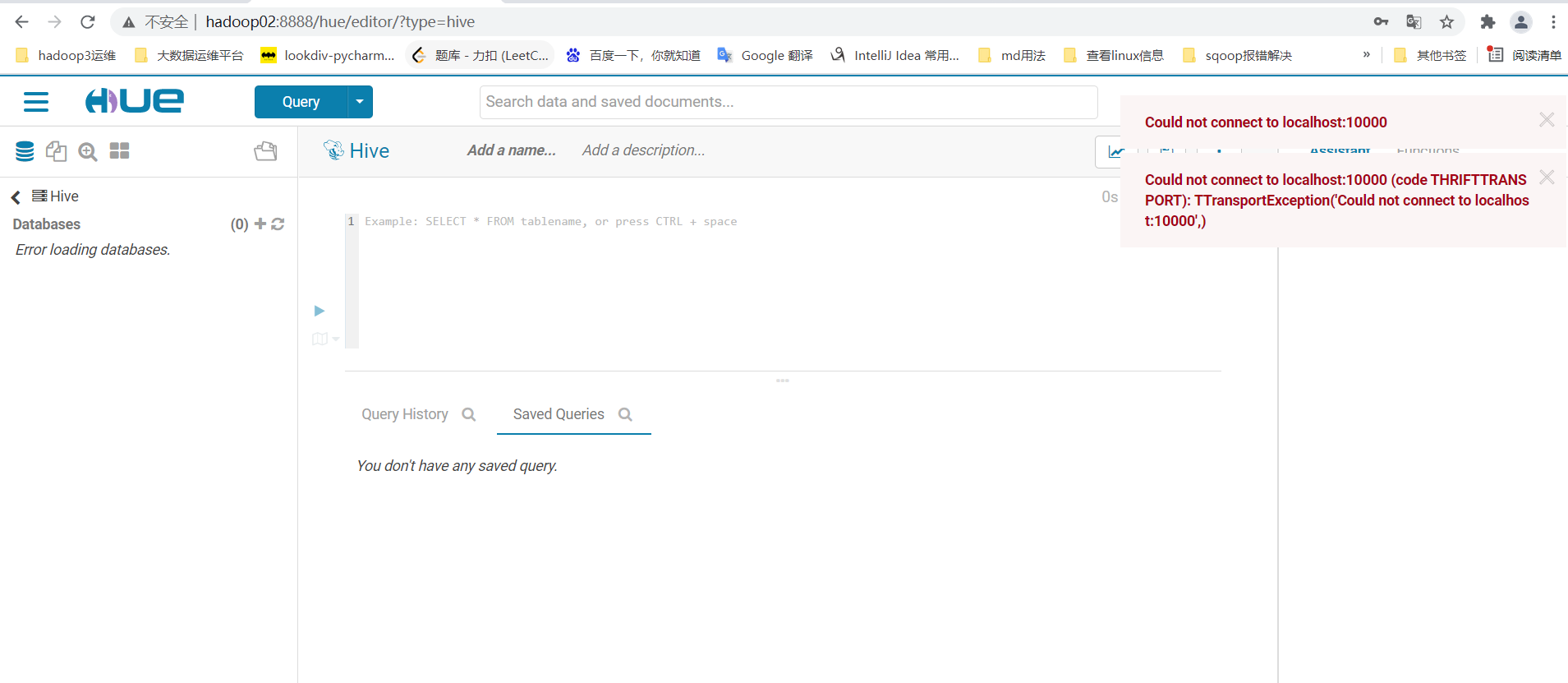Focus the search data and saved documents field
Screen dimensions: 1568x683
click(x=789, y=102)
